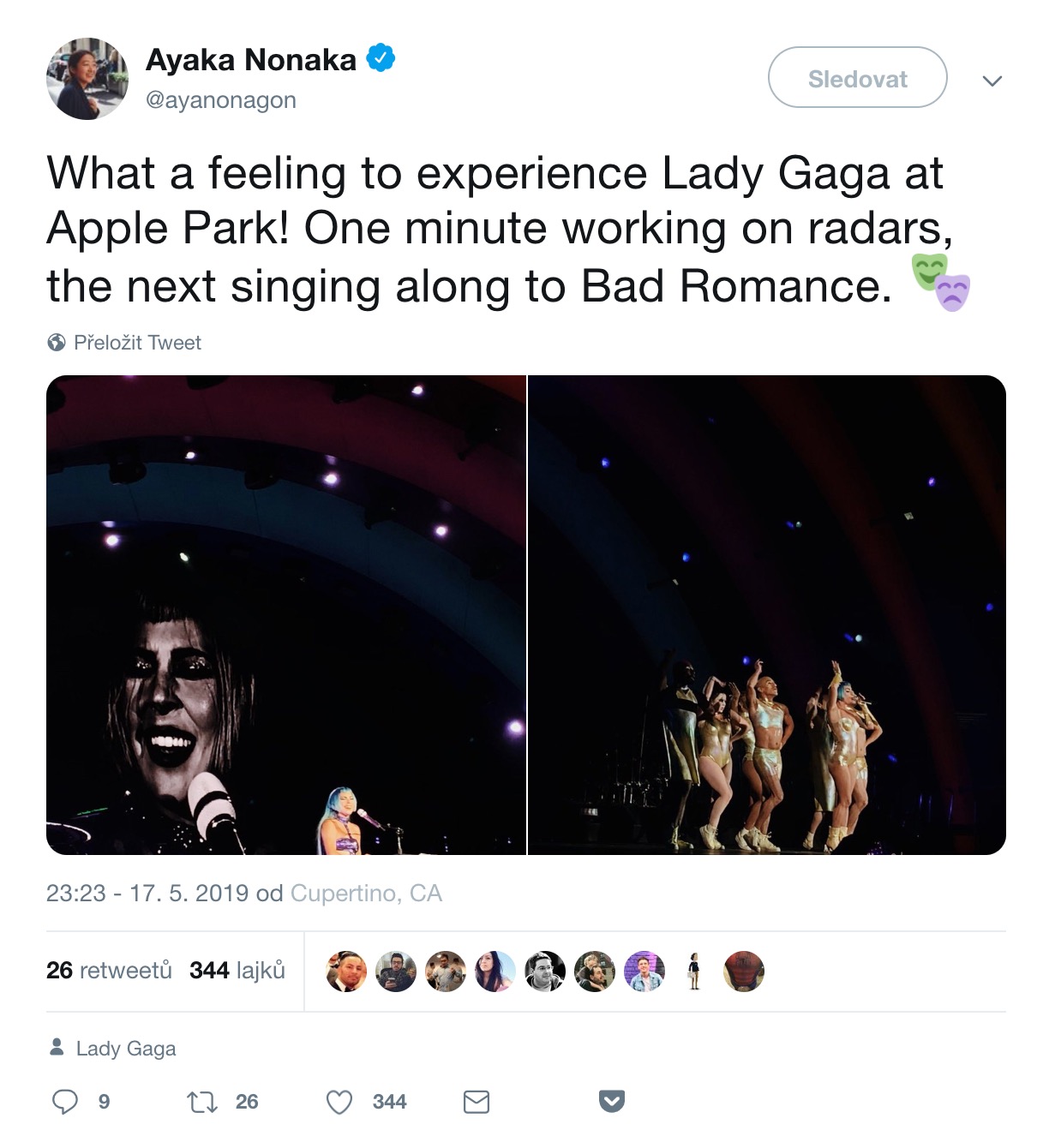The width and height of the screenshot is (1061, 1148).
Task: Click the Sledovat follow button
Action: (856, 78)
